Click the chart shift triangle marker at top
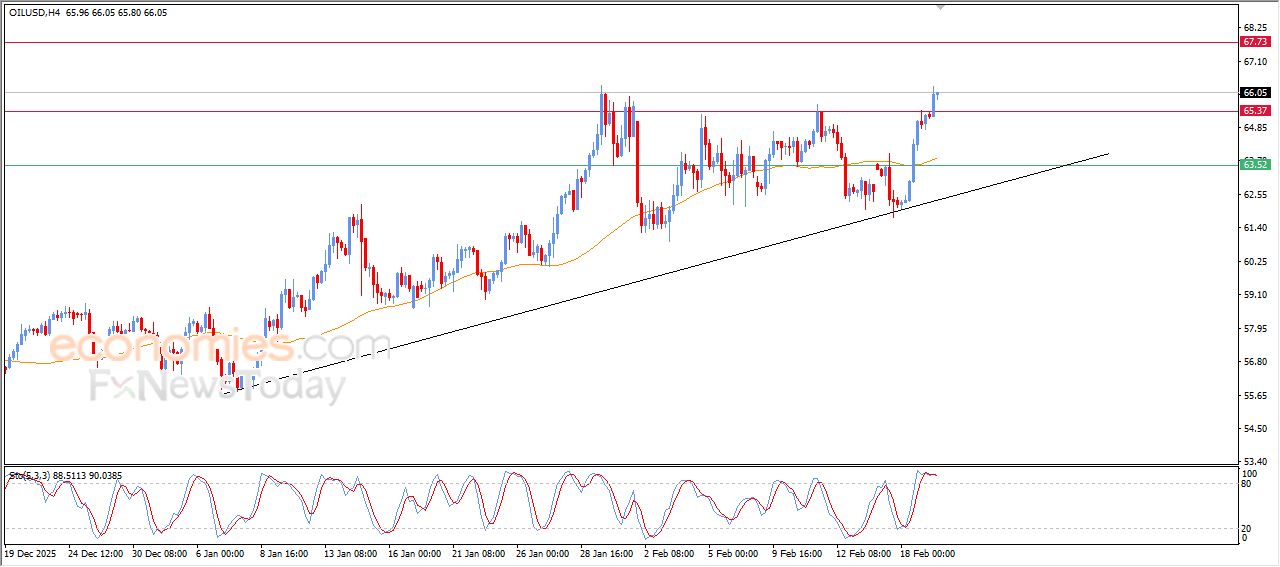The height and width of the screenshot is (567, 1280). 941,6
